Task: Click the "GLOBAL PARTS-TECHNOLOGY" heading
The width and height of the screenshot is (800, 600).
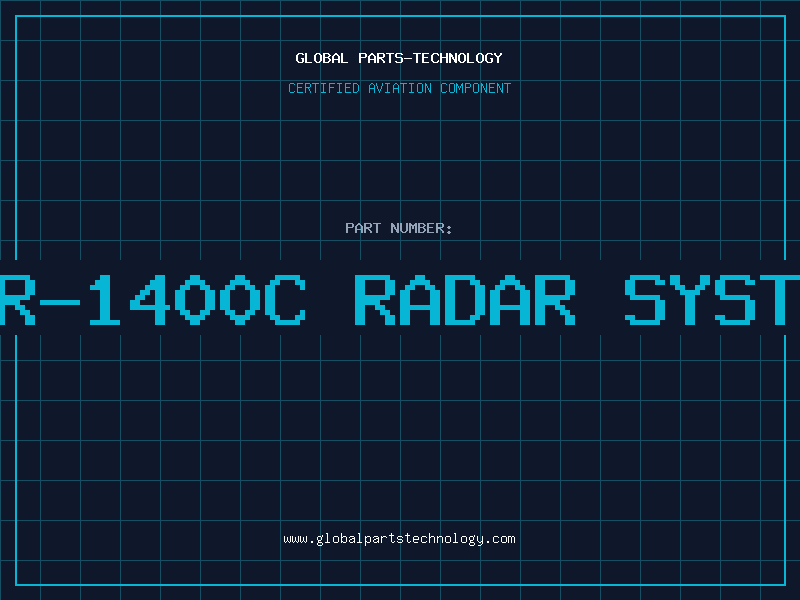Action: (x=399, y=58)
